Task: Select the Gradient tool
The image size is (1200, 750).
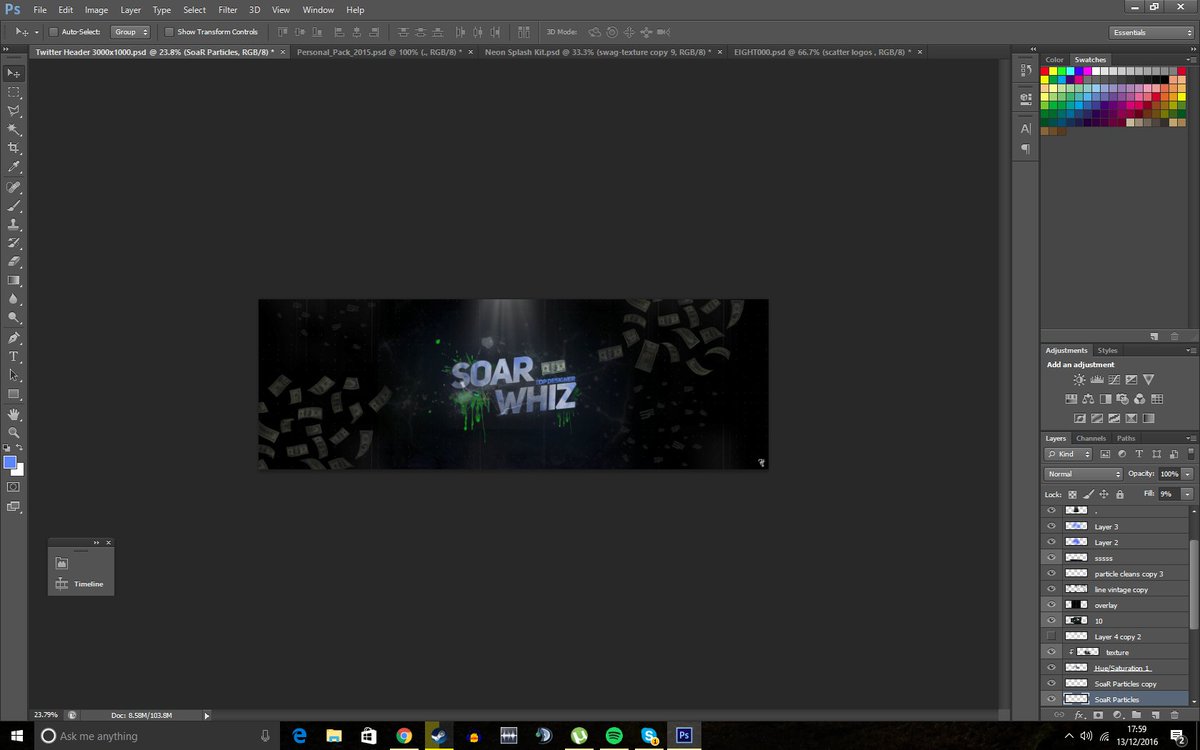Action: pyautogui.click(x=14, y=280)
